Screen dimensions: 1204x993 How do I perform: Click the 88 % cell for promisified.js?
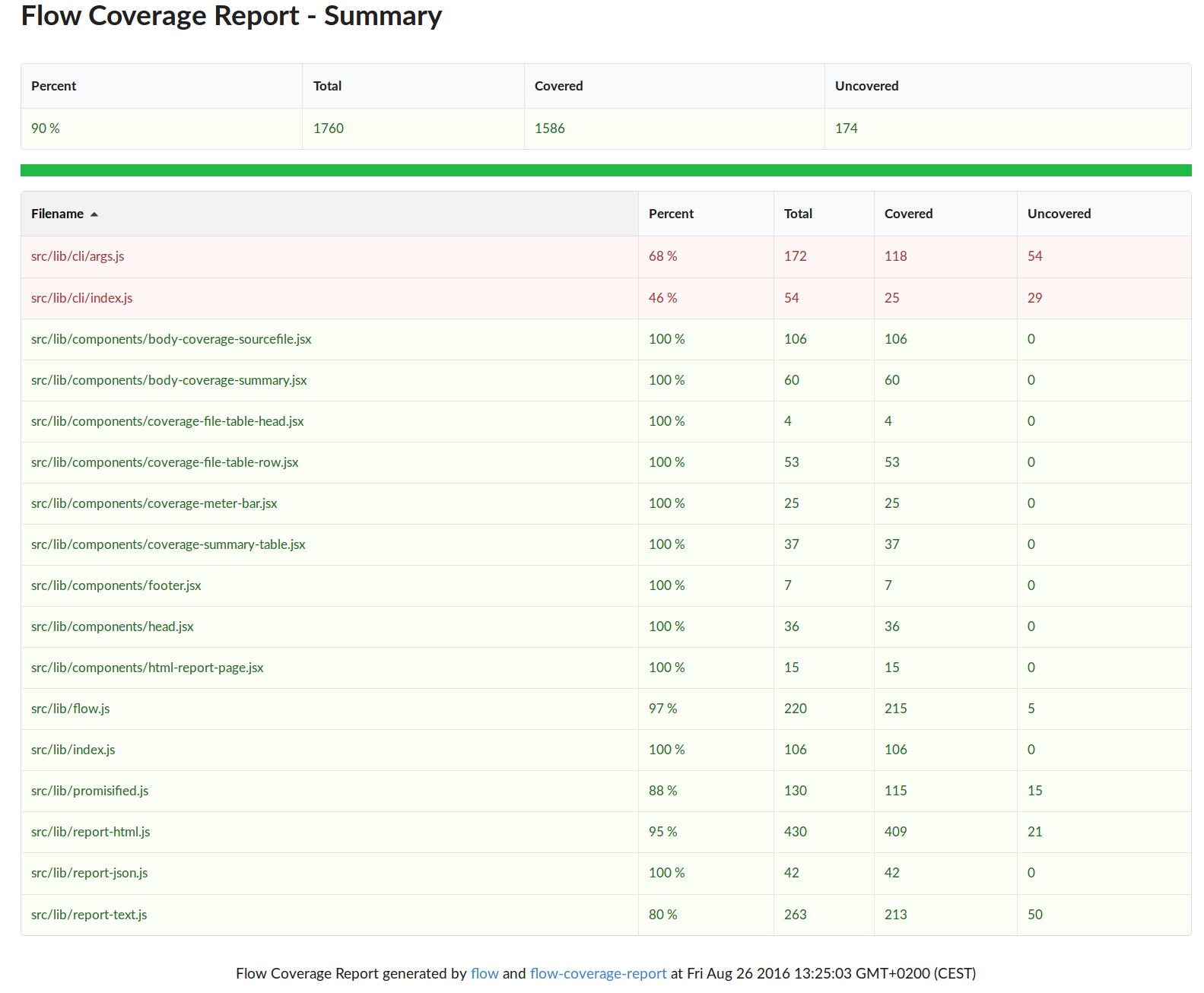point(706,791)
